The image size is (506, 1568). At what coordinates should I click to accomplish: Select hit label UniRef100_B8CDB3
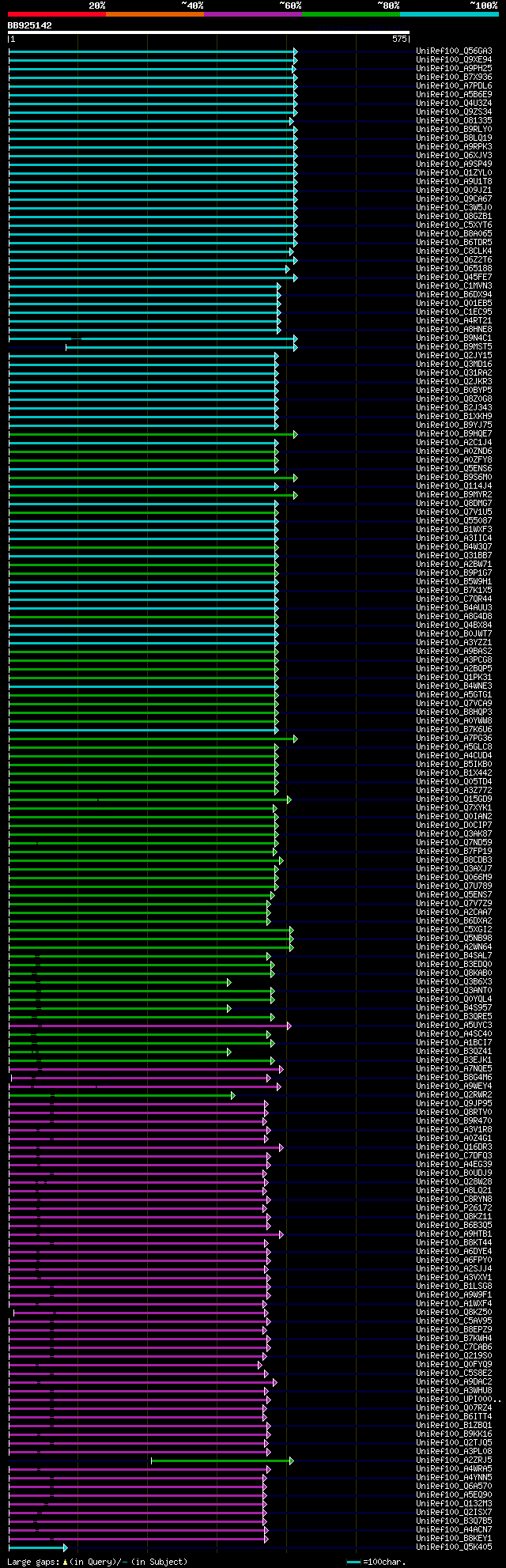pos(454,860)
